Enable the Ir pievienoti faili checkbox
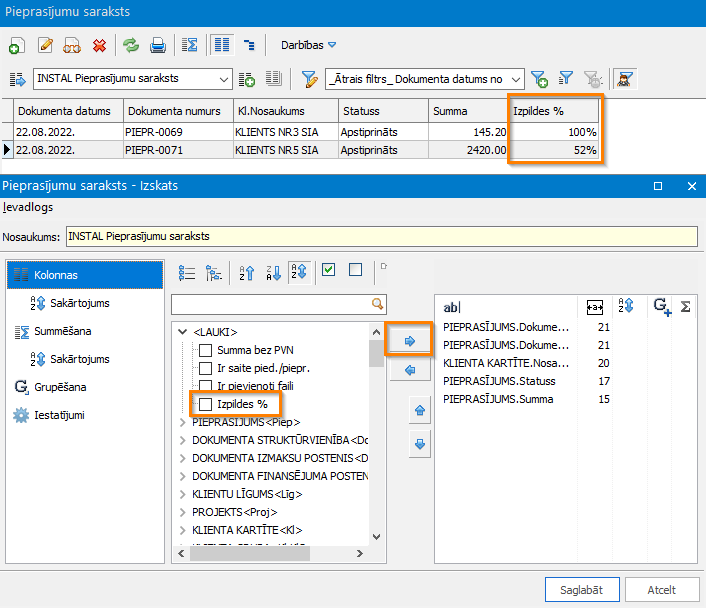706x608 pixels. tap(205, 386)
